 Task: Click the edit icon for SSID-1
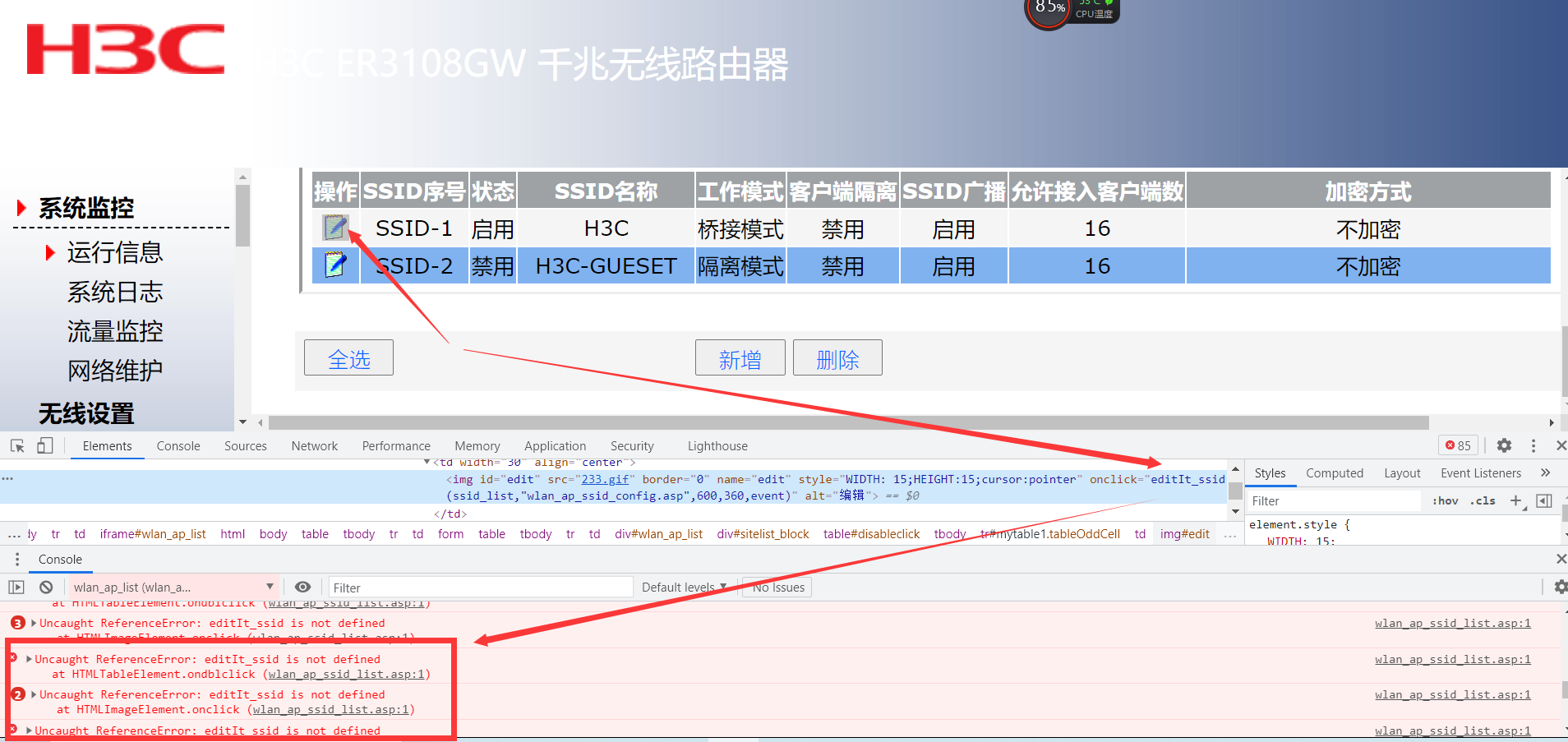335,227
